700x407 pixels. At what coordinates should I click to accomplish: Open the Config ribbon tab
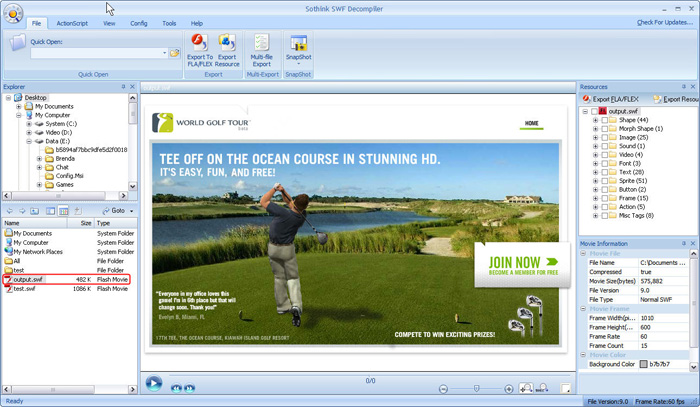tap(138, 23)
